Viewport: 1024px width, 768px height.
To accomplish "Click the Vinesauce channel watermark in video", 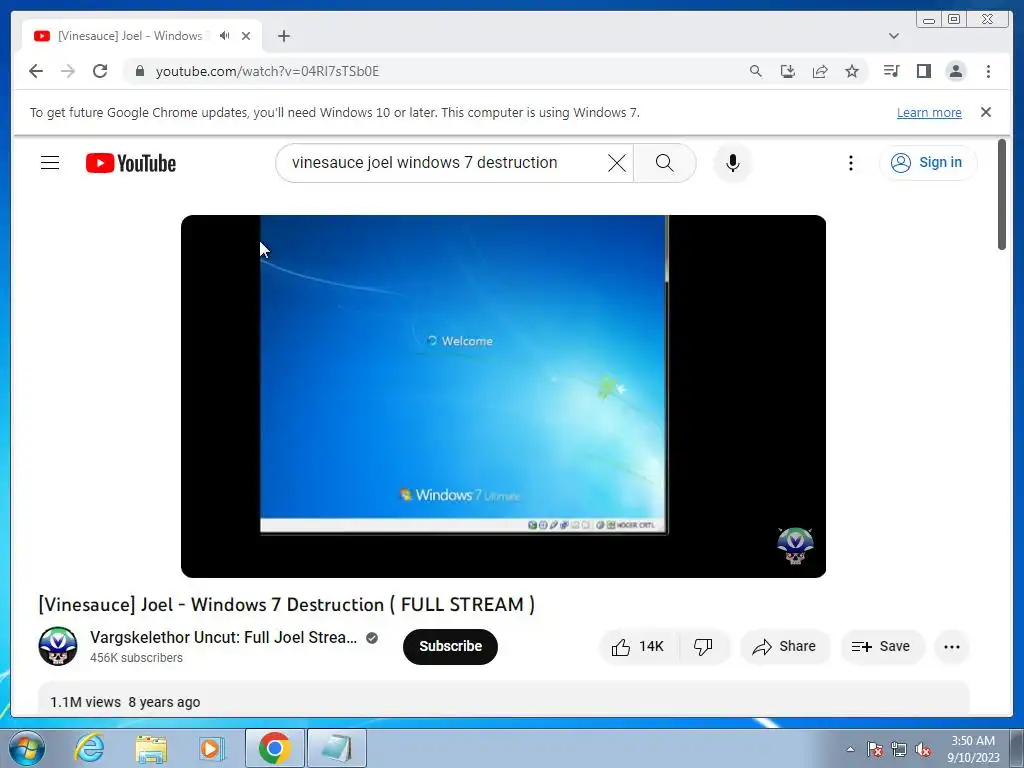I will pos(795,546).
